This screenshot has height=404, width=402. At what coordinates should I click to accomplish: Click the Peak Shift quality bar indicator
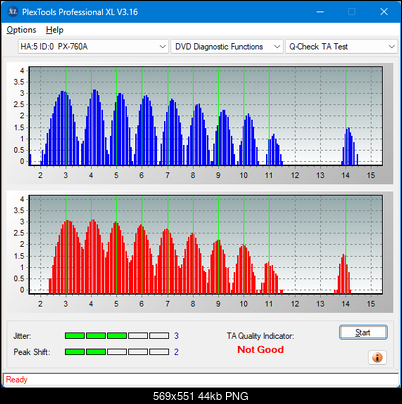(x=117, y=352)
